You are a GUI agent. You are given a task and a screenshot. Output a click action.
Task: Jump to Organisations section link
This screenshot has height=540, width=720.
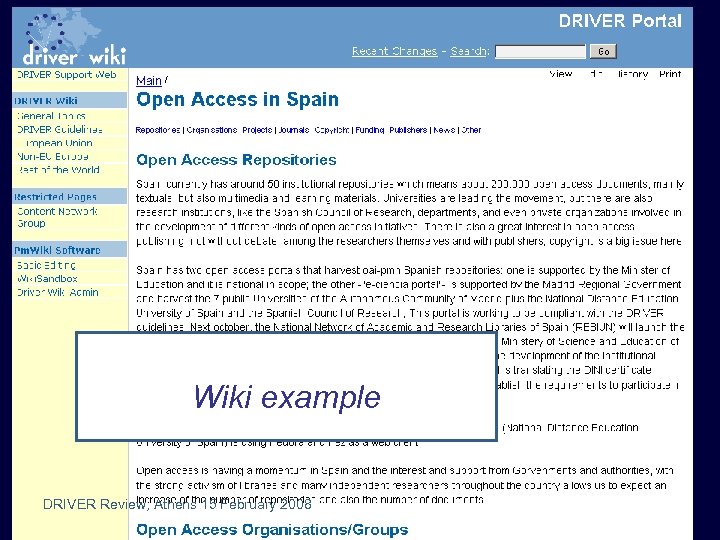pyautogui.click(x=212, y=130)
